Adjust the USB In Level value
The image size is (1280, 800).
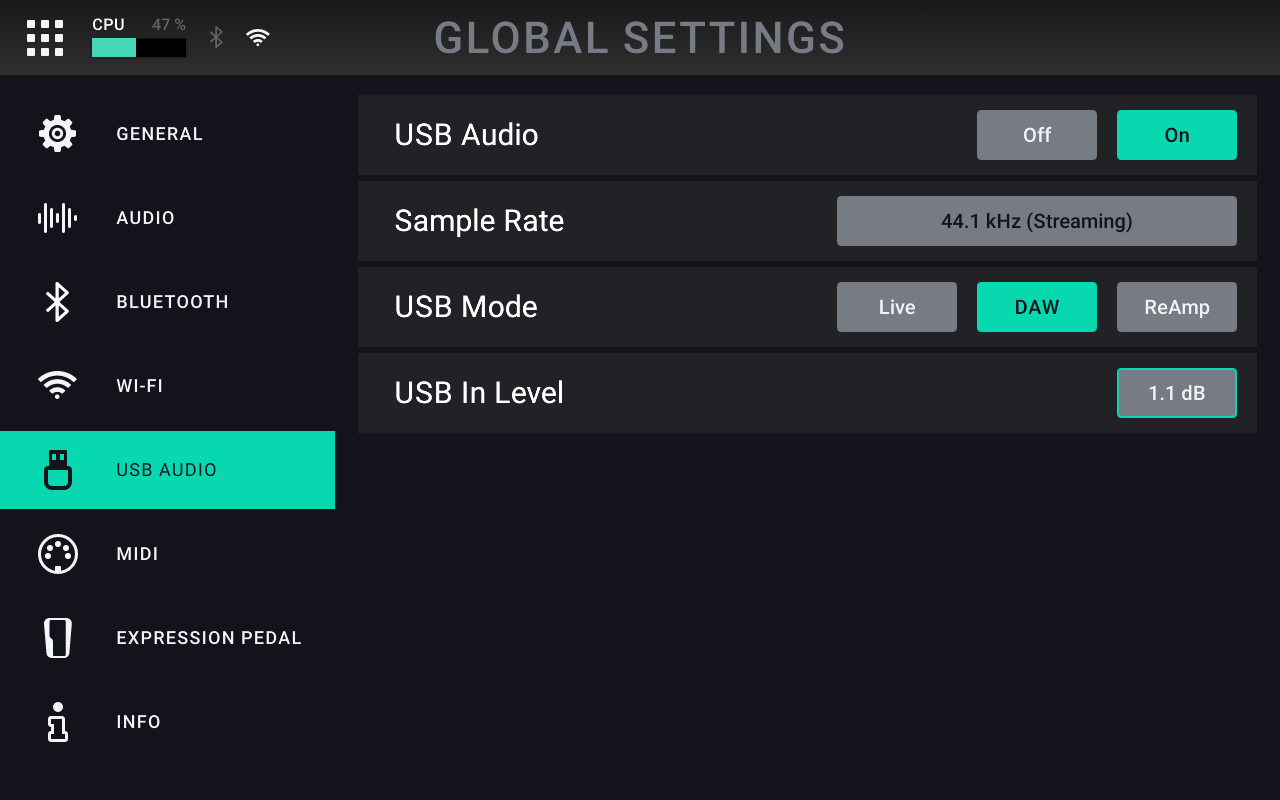pyautogui.click(x=1176, y=393)
